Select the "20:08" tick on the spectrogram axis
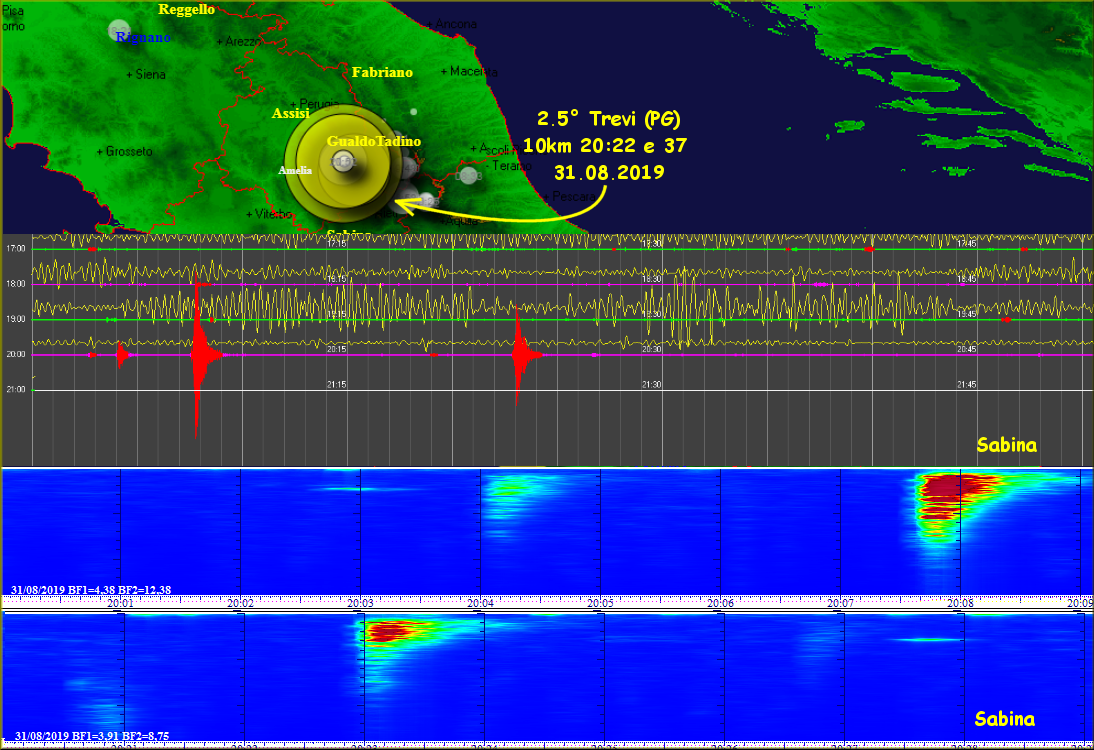1094x750 pixels. pos(960,603)
